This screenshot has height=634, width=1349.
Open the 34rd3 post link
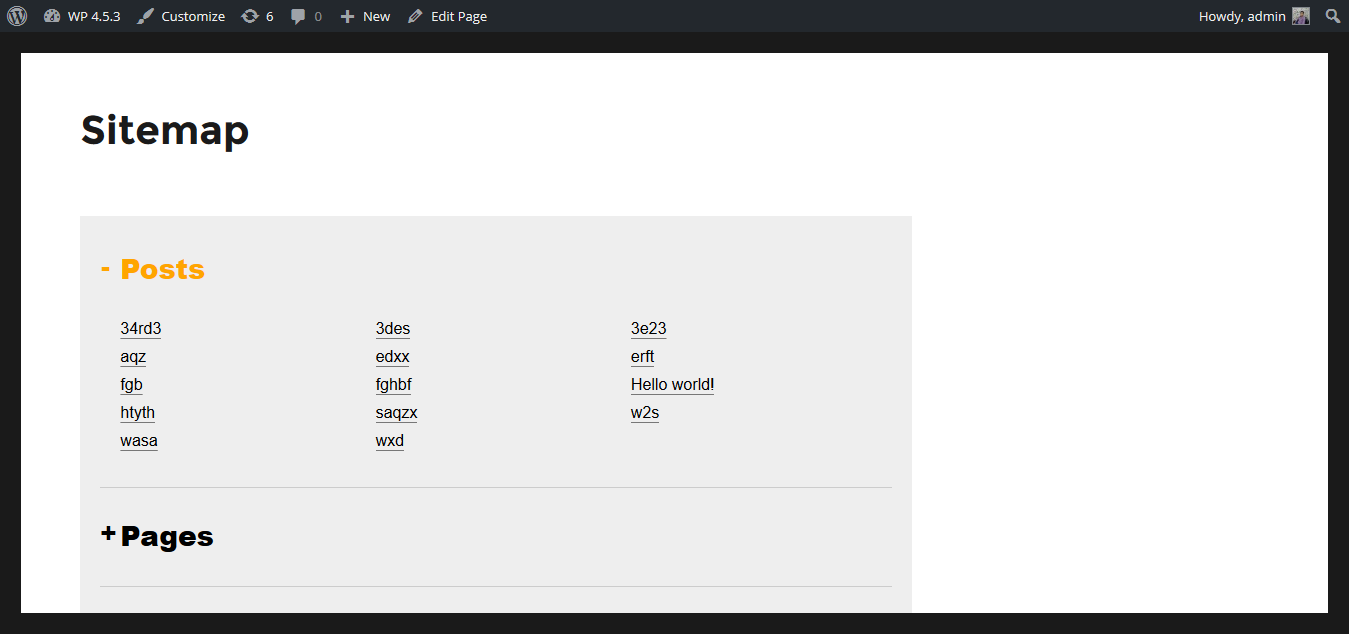tap(140, 329)
